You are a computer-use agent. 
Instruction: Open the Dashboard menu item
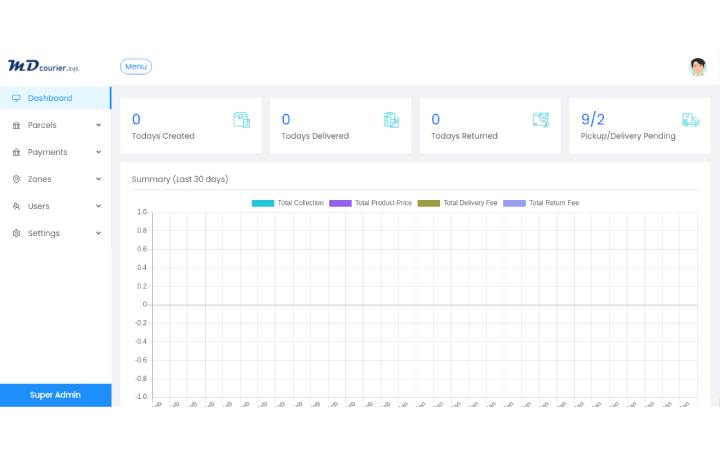[x=49, y=98]
